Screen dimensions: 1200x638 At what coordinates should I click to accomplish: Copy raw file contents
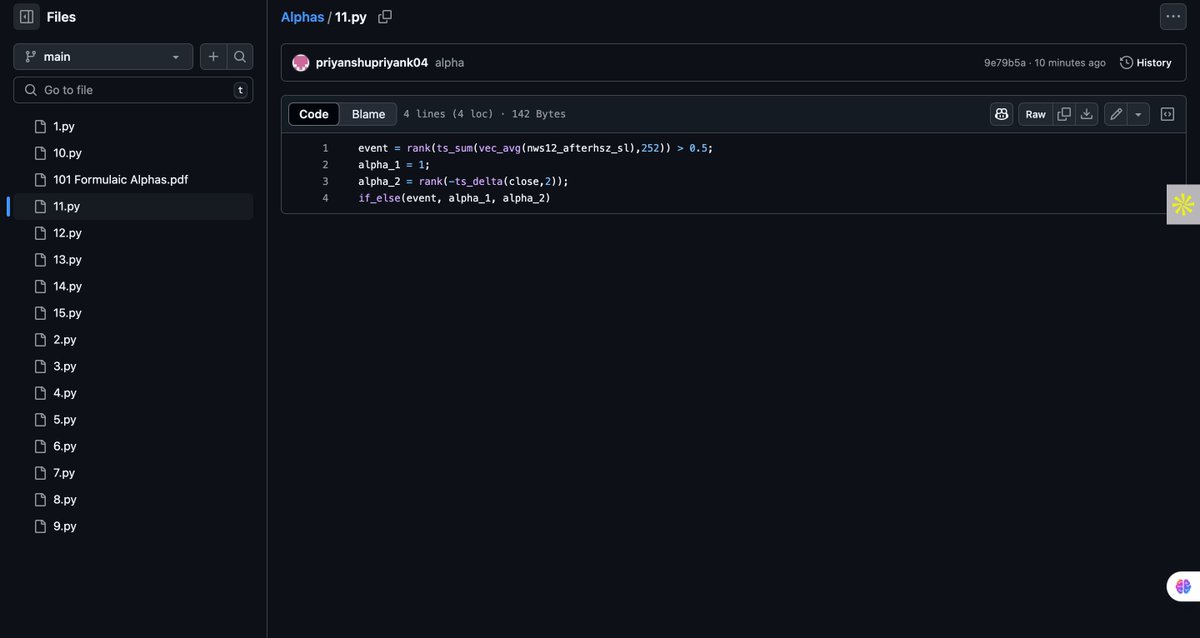1064,114
